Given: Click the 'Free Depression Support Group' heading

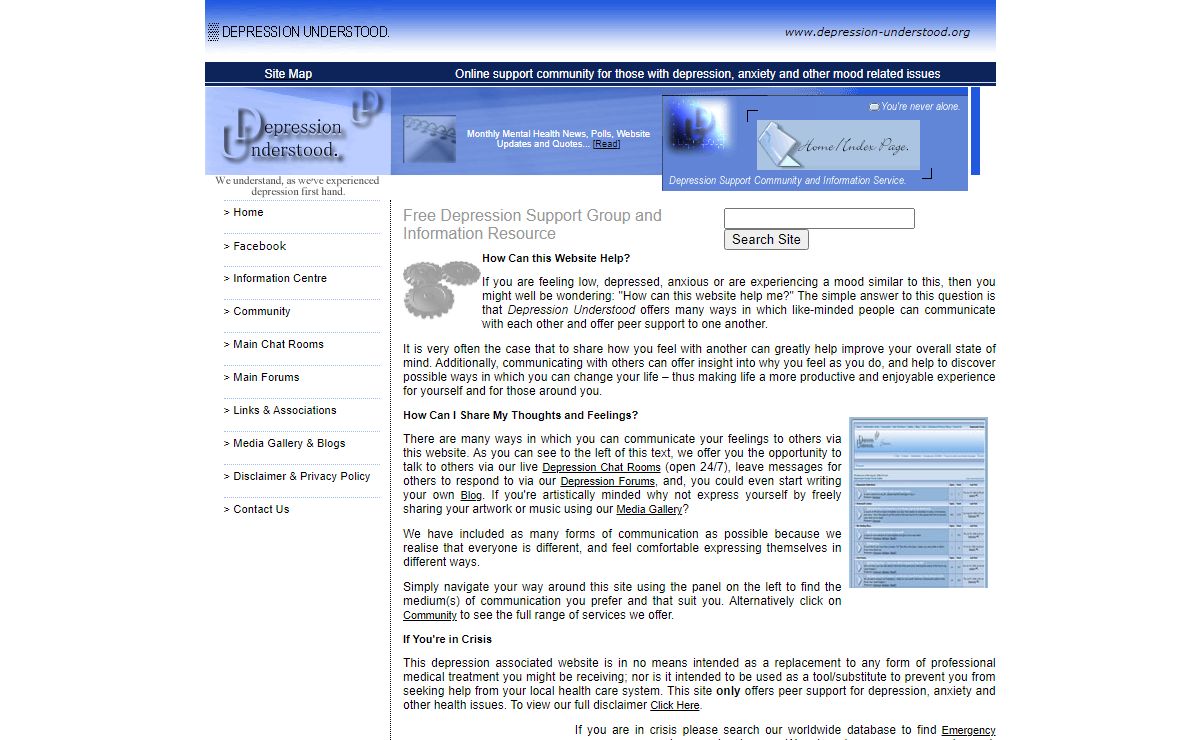Looking at the screenshot, I should (x=532, y=224).
